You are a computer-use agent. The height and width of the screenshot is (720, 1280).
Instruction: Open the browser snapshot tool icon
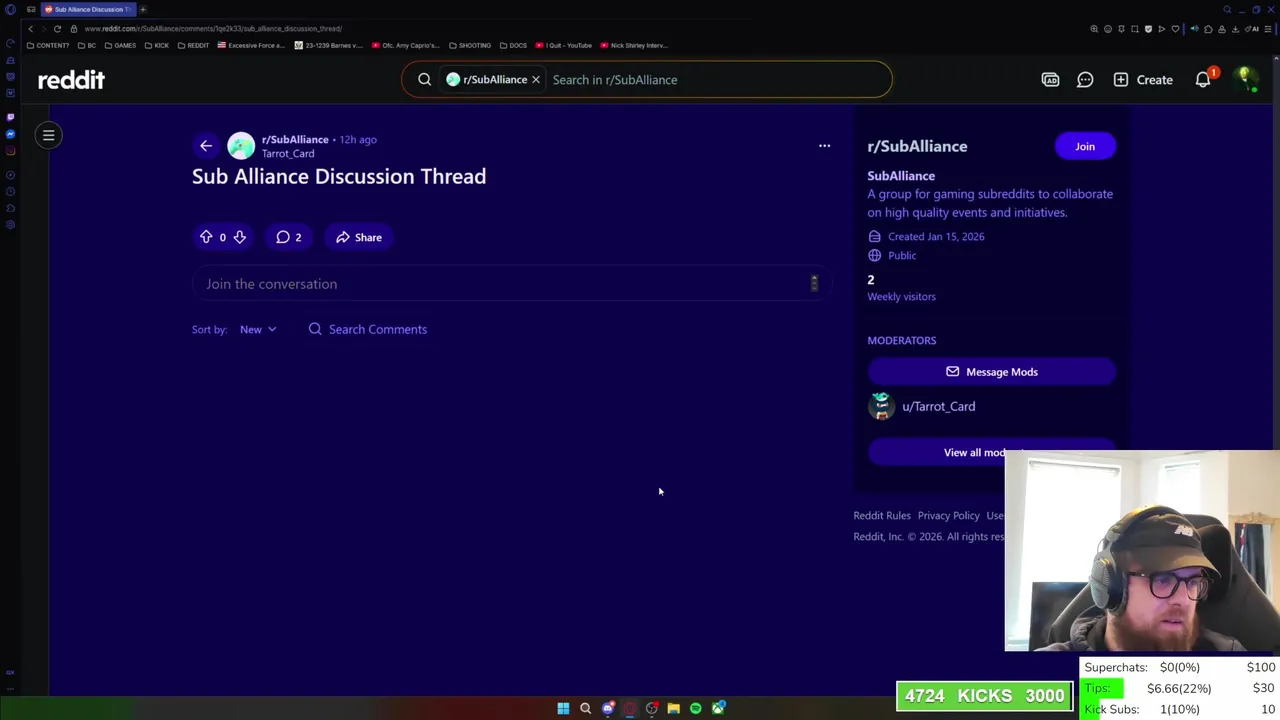point(1135,29)
